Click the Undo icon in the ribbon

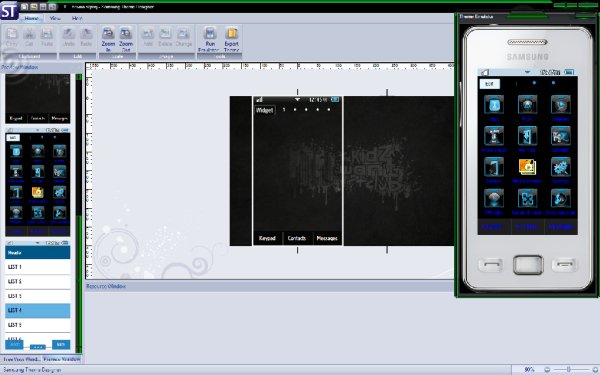(68, 37)
